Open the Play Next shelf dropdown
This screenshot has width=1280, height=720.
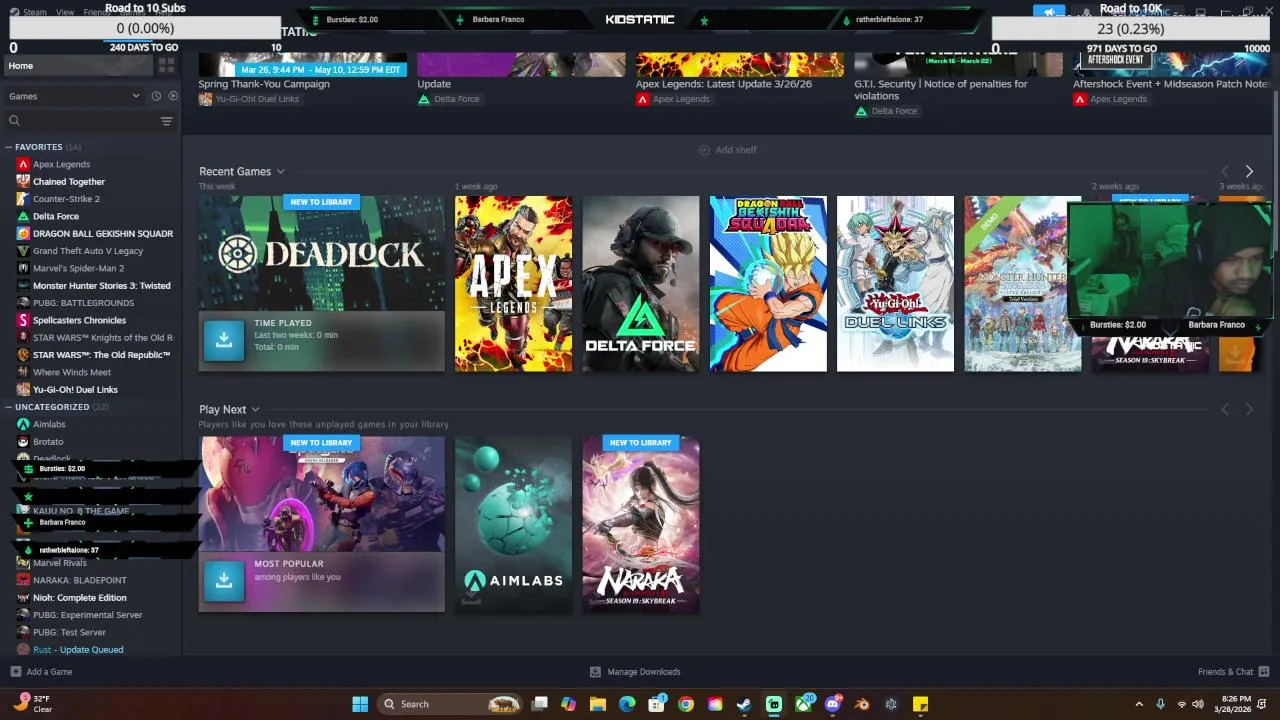point(256,410)
